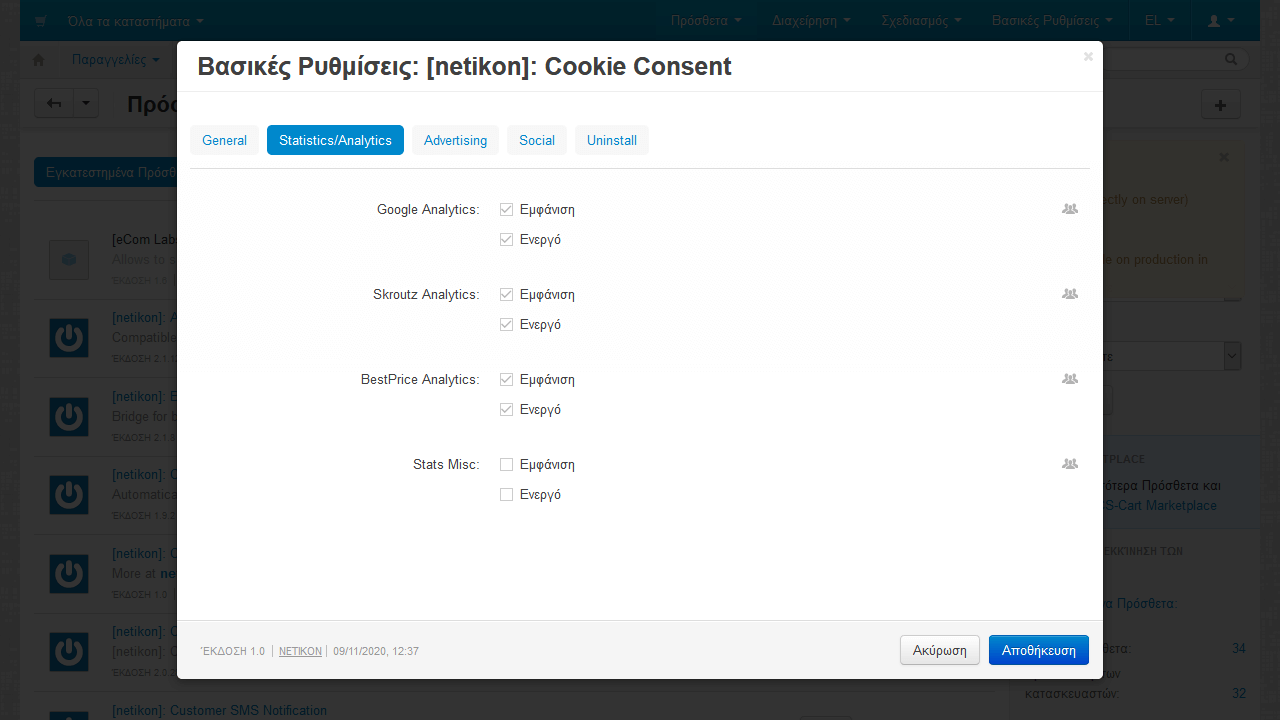This screenshot has height=720, width=1280.
Task: Select Εγκατεστημένα Πρόσθετα tab in background page
Action: (106, 172)
